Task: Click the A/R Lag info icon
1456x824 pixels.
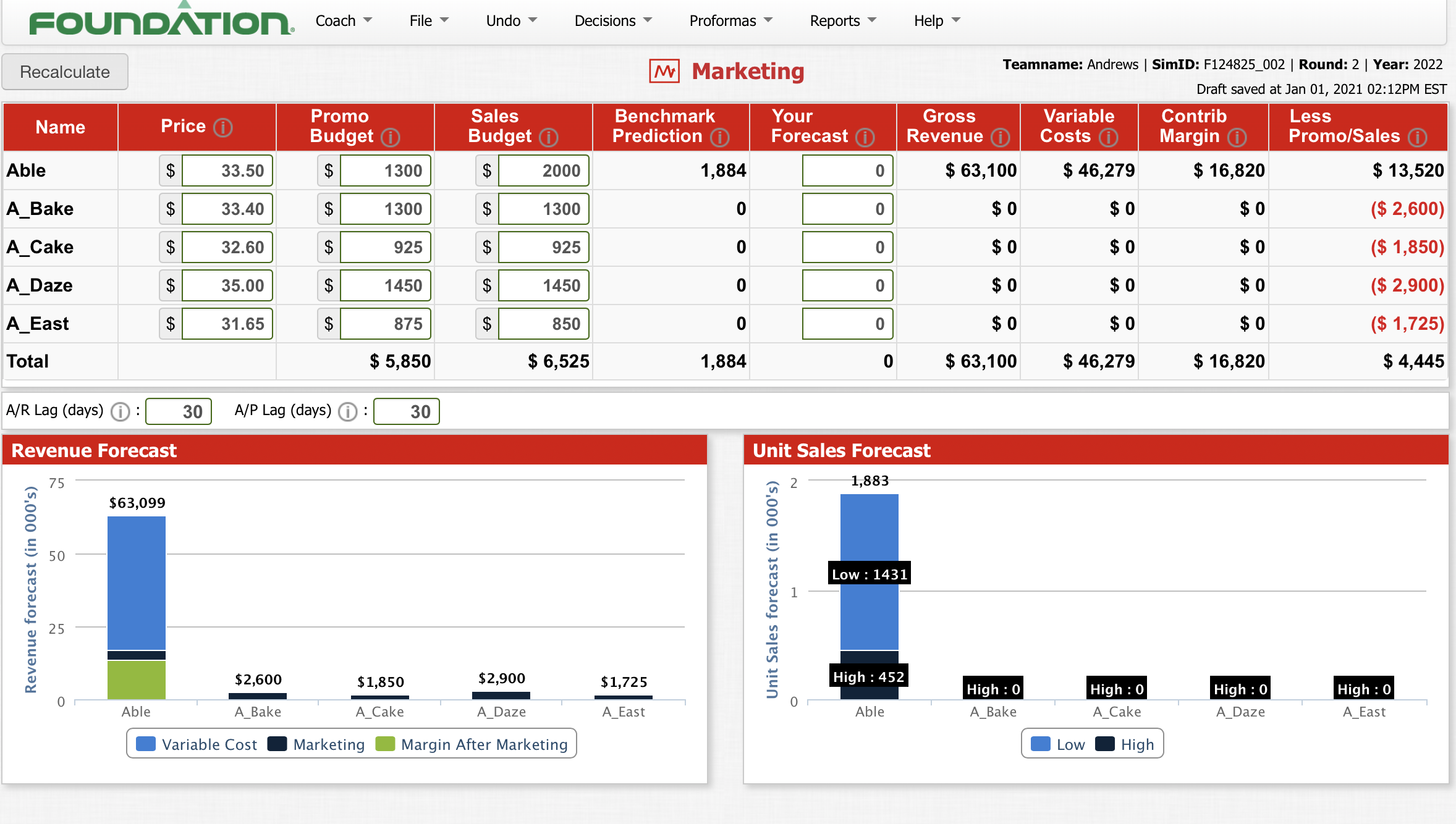Action: [x=121, y=412]
